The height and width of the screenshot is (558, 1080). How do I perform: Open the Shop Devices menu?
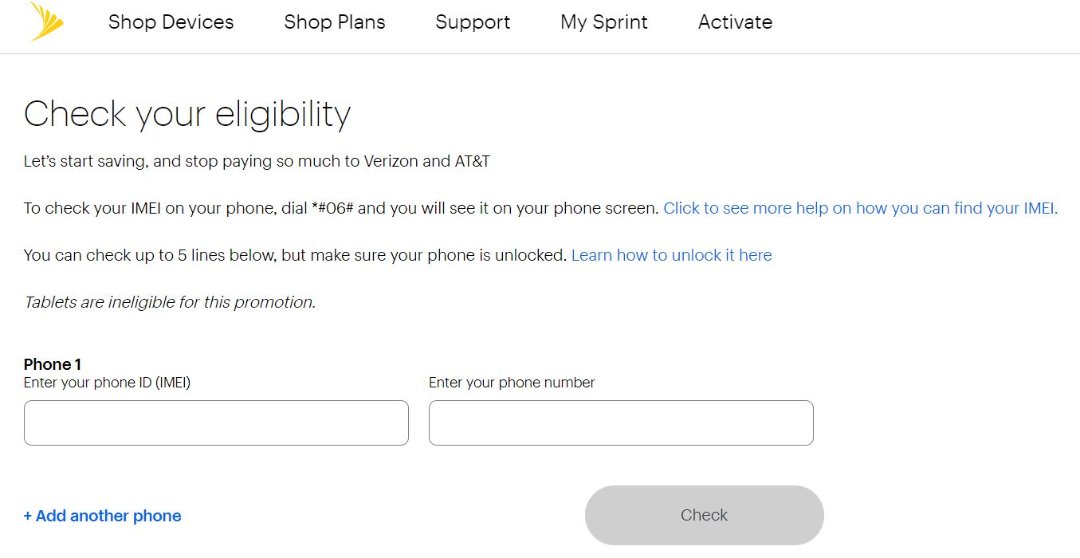click(x=171, y=22)
